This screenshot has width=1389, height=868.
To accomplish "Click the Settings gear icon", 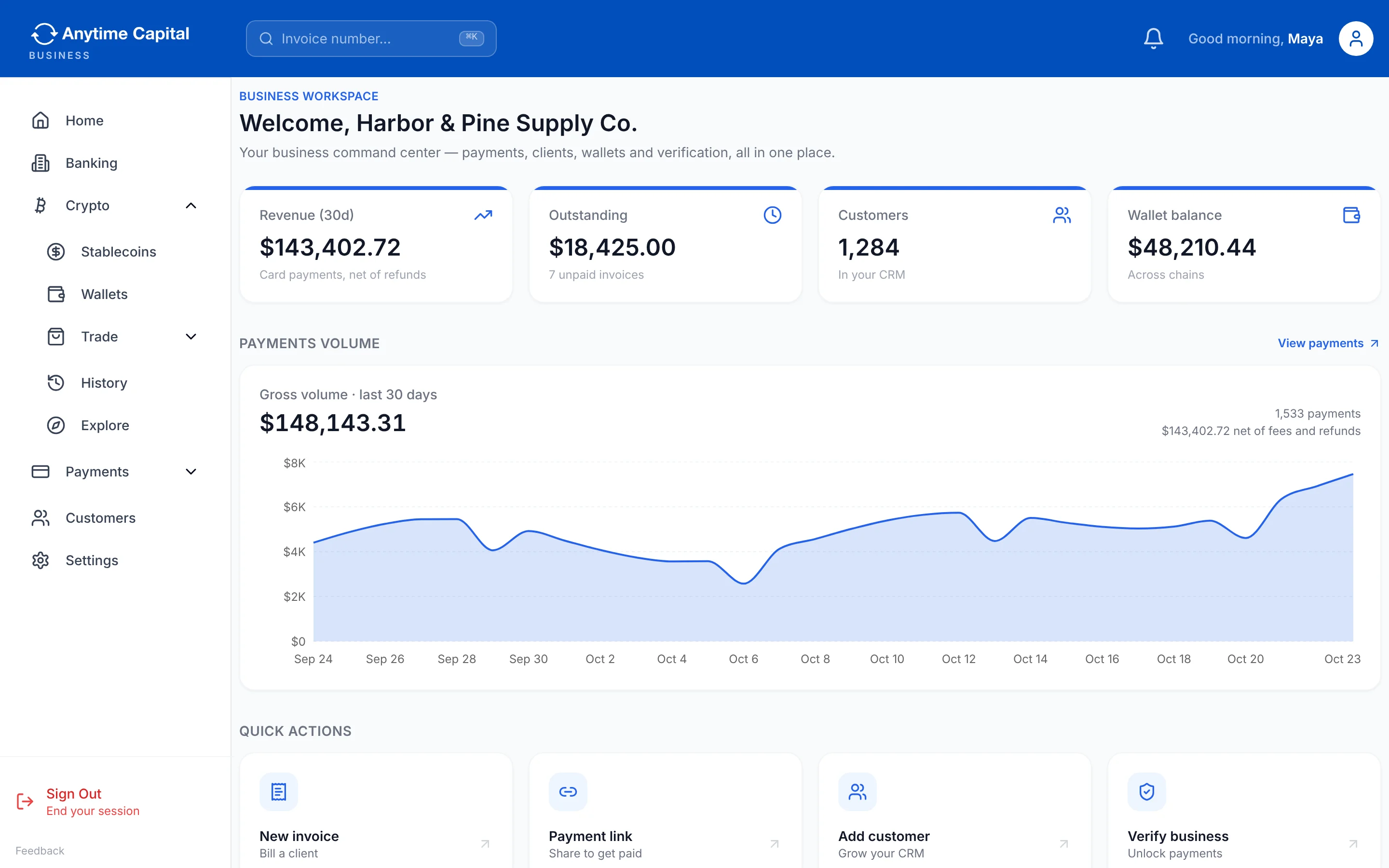I will point(40,560).
